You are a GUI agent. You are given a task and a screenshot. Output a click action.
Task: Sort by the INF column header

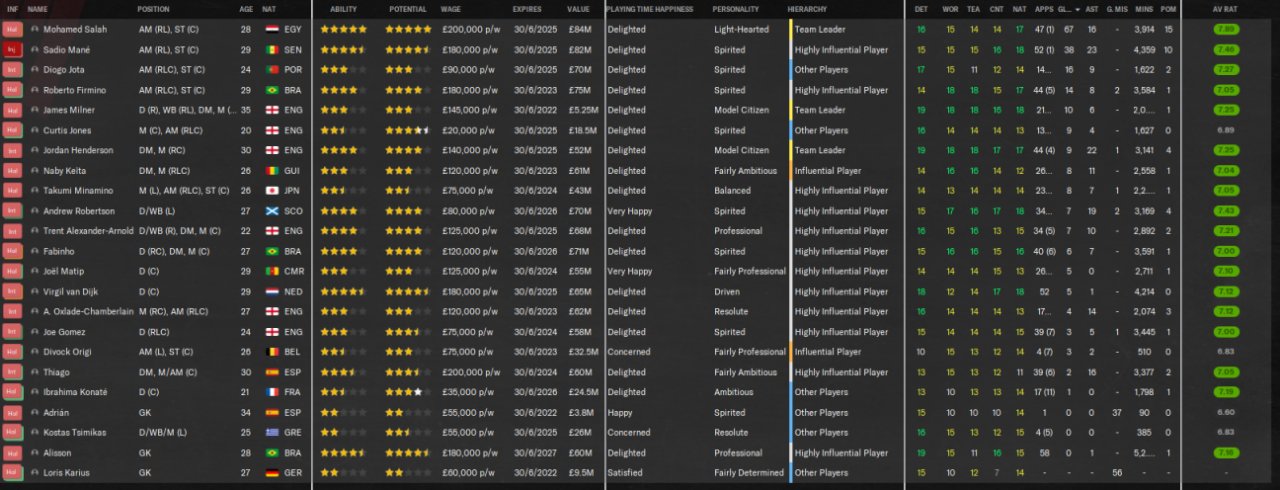tap(12, 9)
